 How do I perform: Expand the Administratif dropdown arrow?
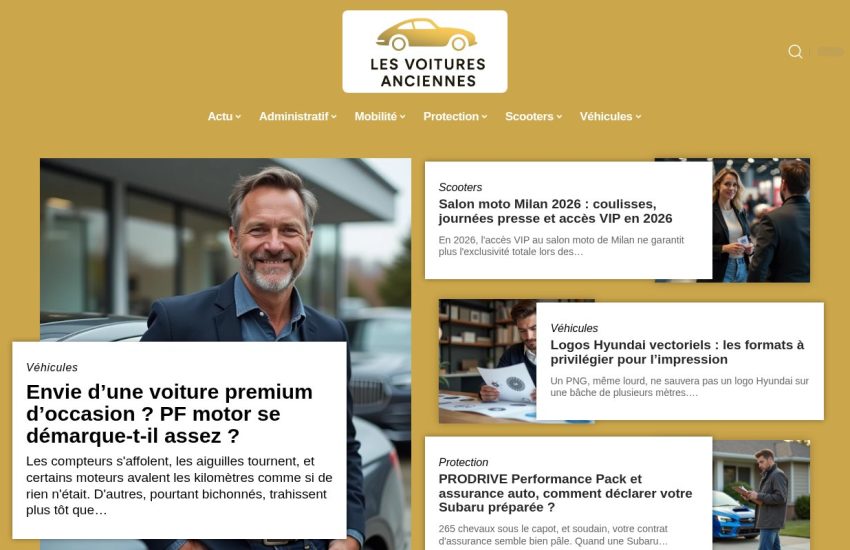coord(334,117)
